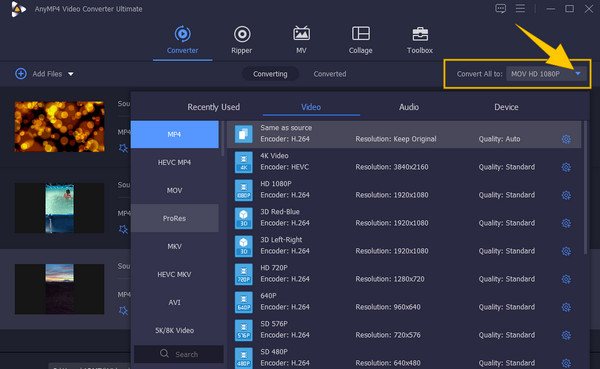Choose the SD 480P preset row

404,358
